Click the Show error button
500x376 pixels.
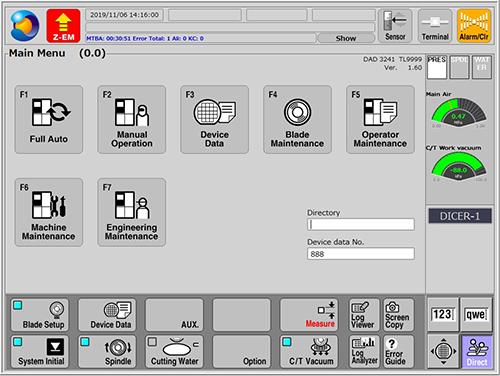pos(346,38)
